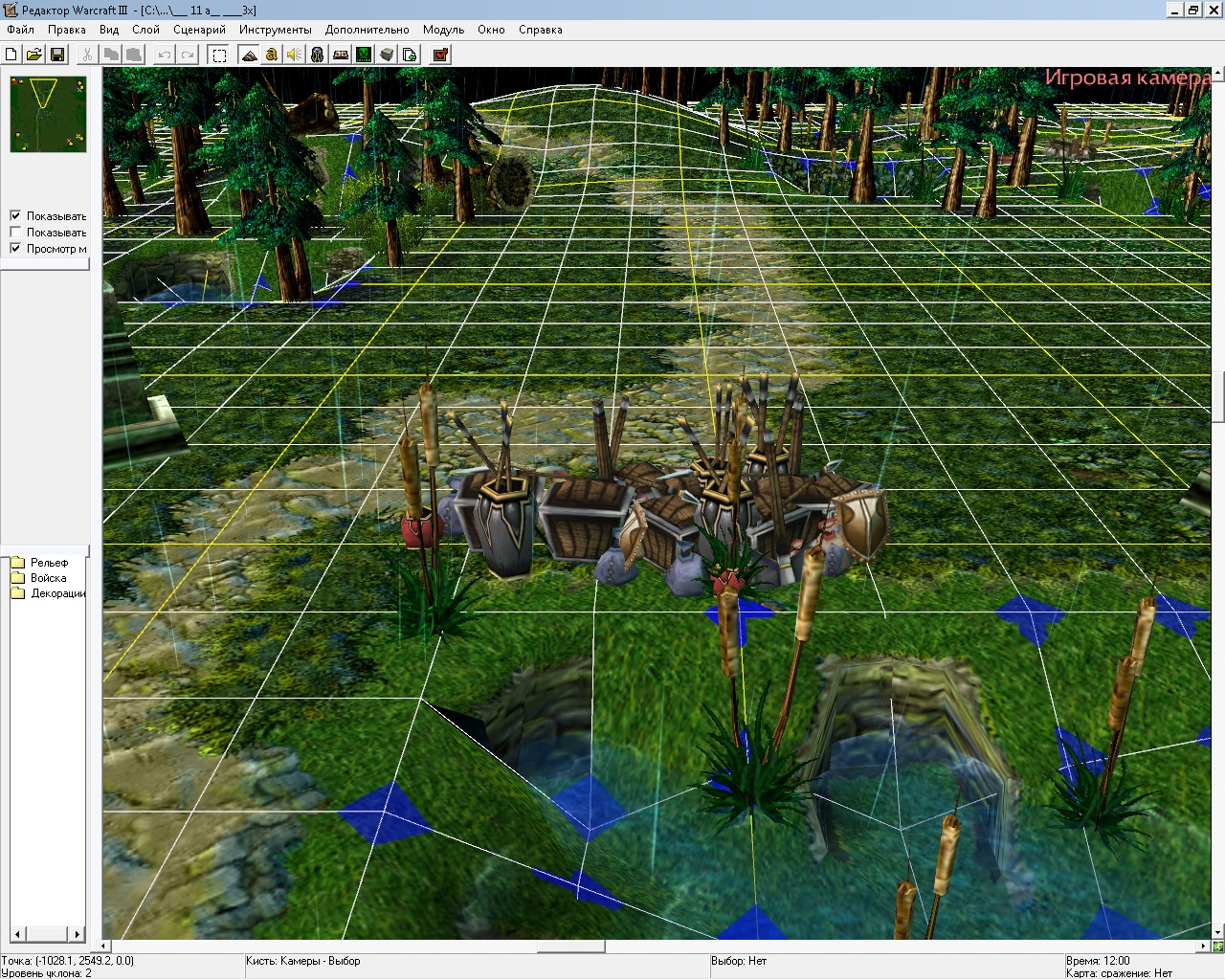The height and width of the screenshot is (980, 1225).
Task: Click the Paste icon in the toolbar
Action: point(134,55)
